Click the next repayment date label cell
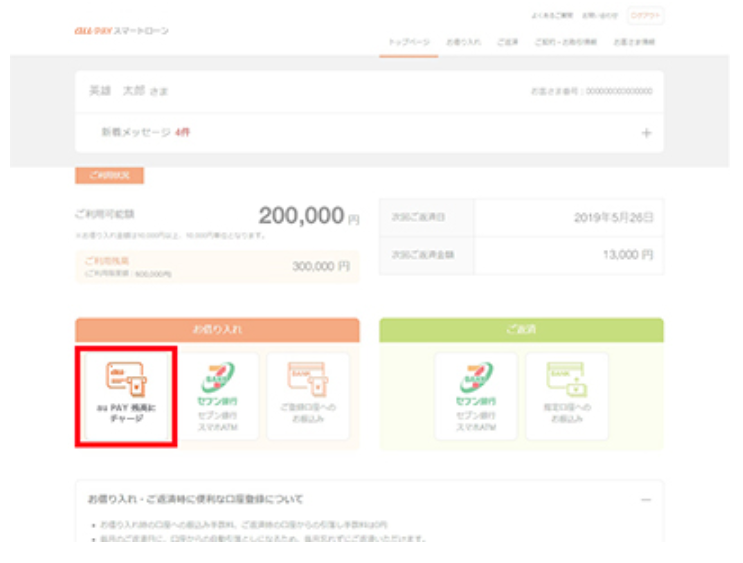Viewport: 743px width, 563px height. (x=426, y=218)
